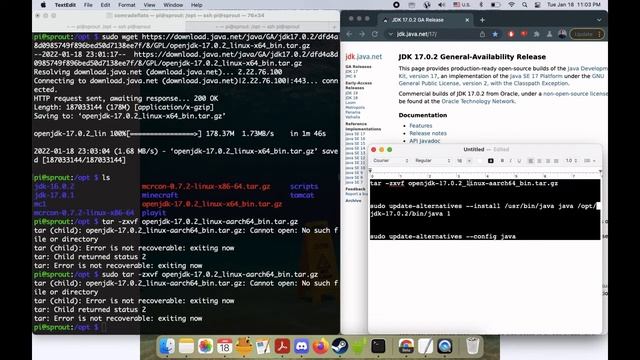640x360 pixels.
Task: Open the Regular typeface dropdown
Action: tap(433, 161)
